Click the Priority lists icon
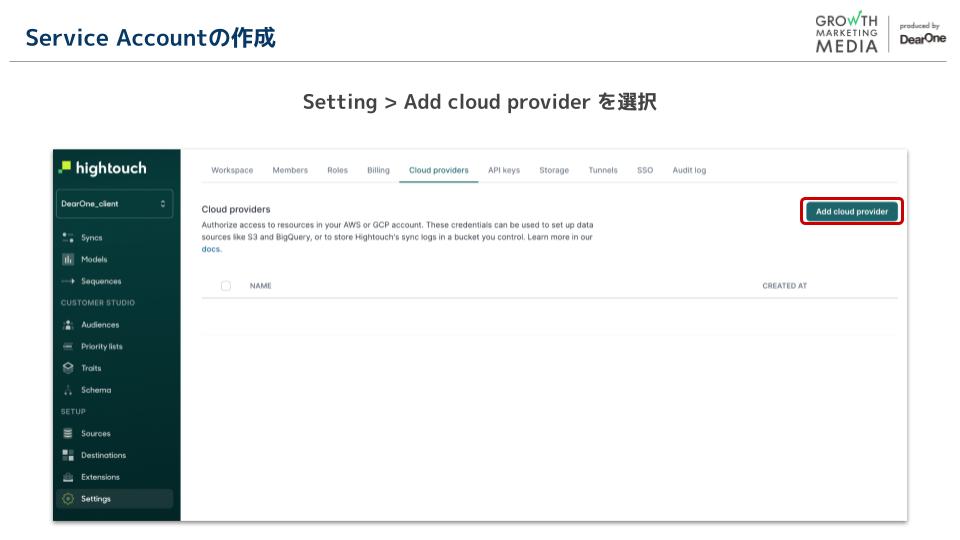The width and height of the screenshot is (960, 540). (68, 347)
